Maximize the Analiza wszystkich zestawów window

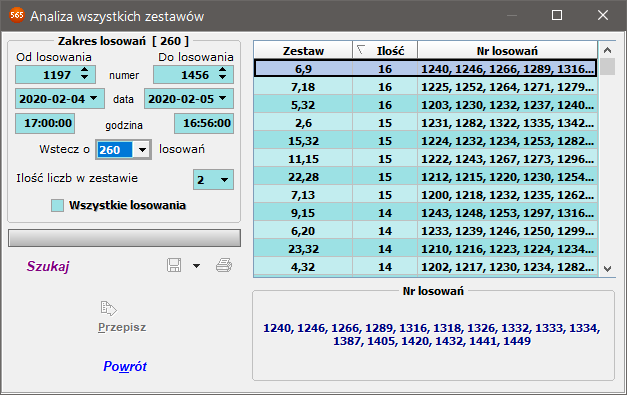point(557,16)
